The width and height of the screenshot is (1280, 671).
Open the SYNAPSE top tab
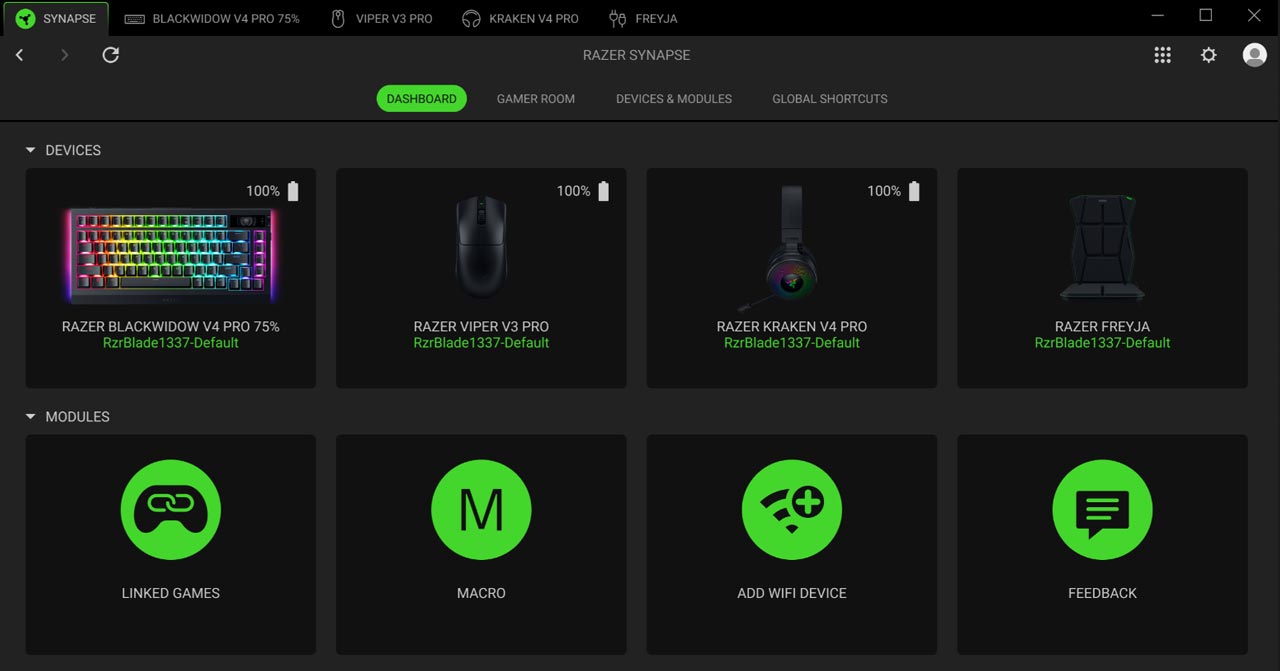pyautogui.click(x=56, y=18)
